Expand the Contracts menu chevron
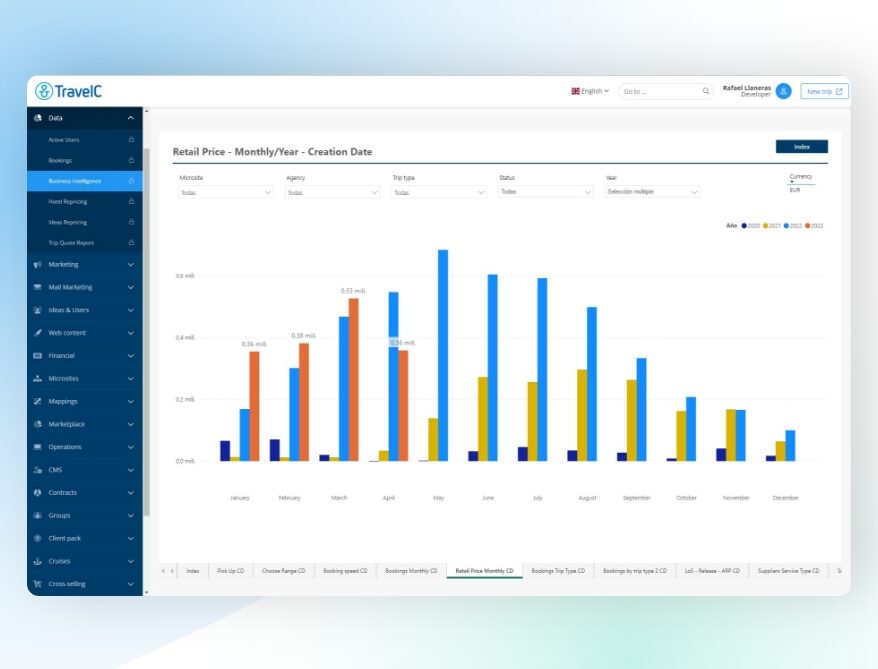 [130, 493]
